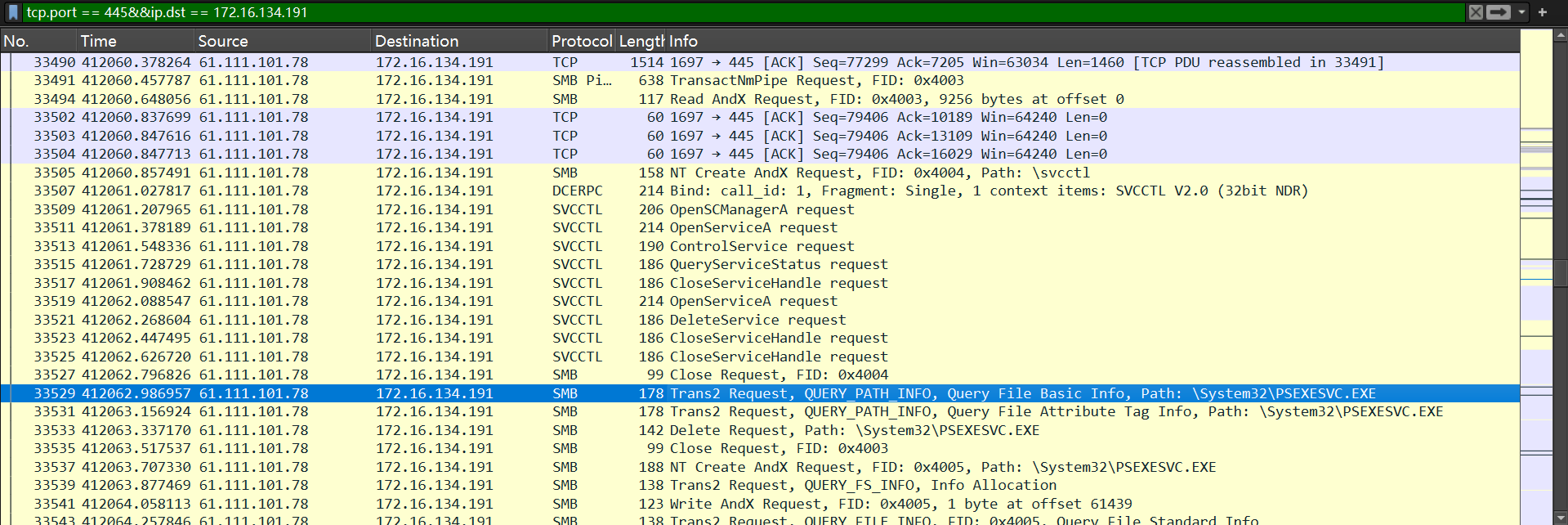
Task: Select packet 33525 CloseServiceHandle request
Action: tap(760, 357)
